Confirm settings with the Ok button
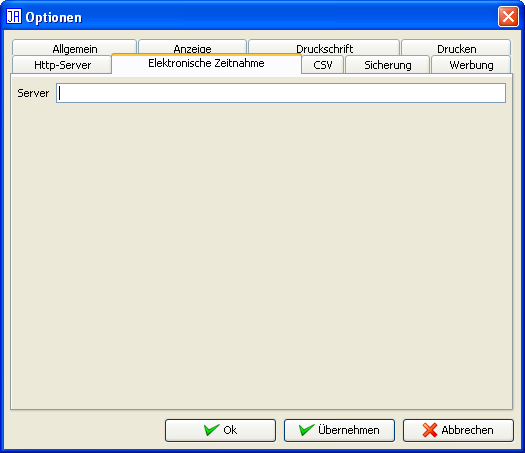Viewport: 525px width, 453px height. [x=220, y=430]
